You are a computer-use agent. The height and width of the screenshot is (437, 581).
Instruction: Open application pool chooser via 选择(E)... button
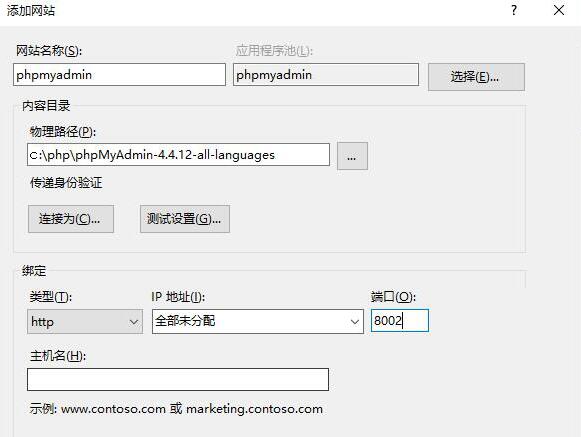pyautogui.click(x=476, y=77)
